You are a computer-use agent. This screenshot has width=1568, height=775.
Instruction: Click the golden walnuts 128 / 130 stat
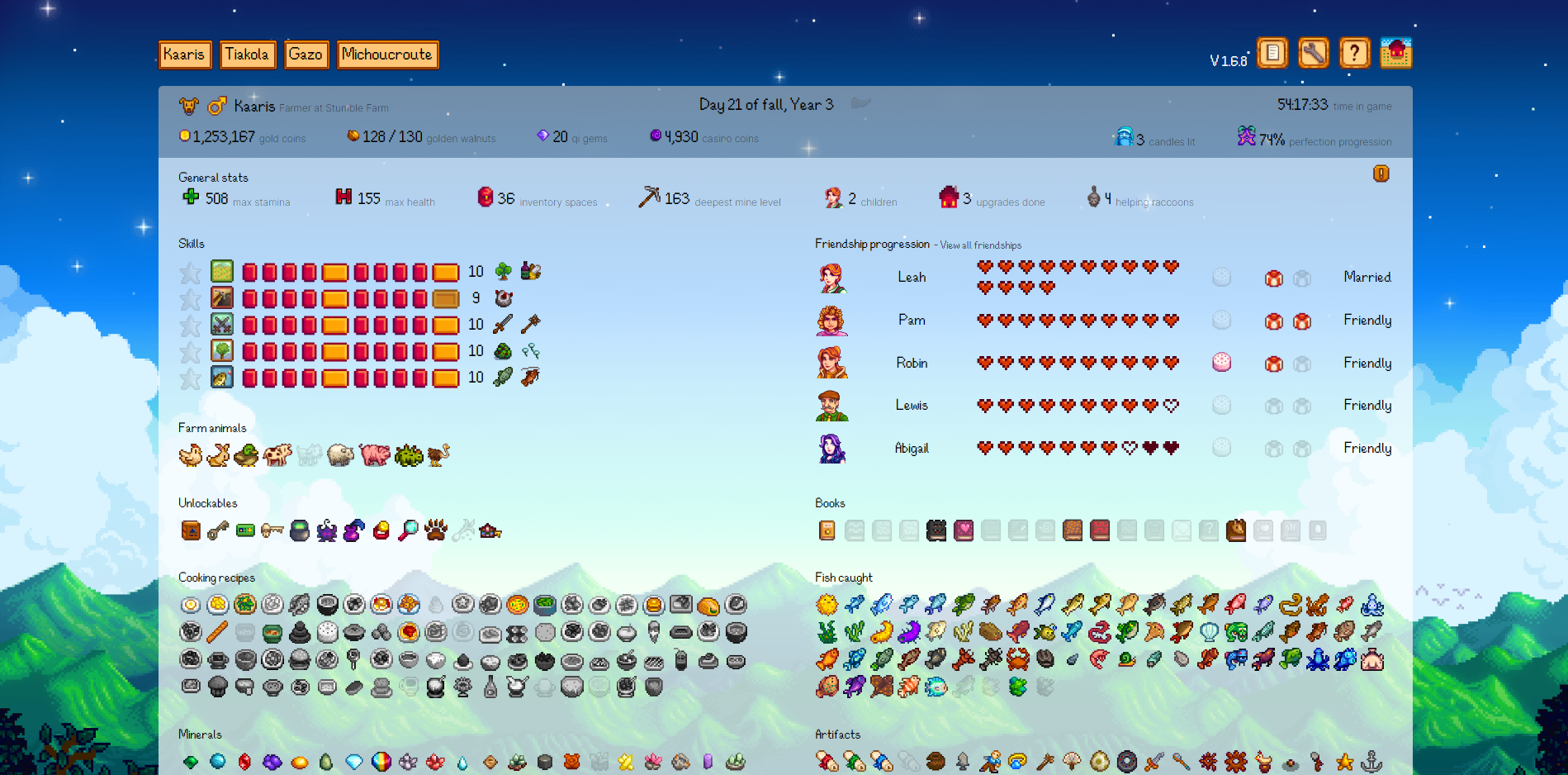click(421, 137)
